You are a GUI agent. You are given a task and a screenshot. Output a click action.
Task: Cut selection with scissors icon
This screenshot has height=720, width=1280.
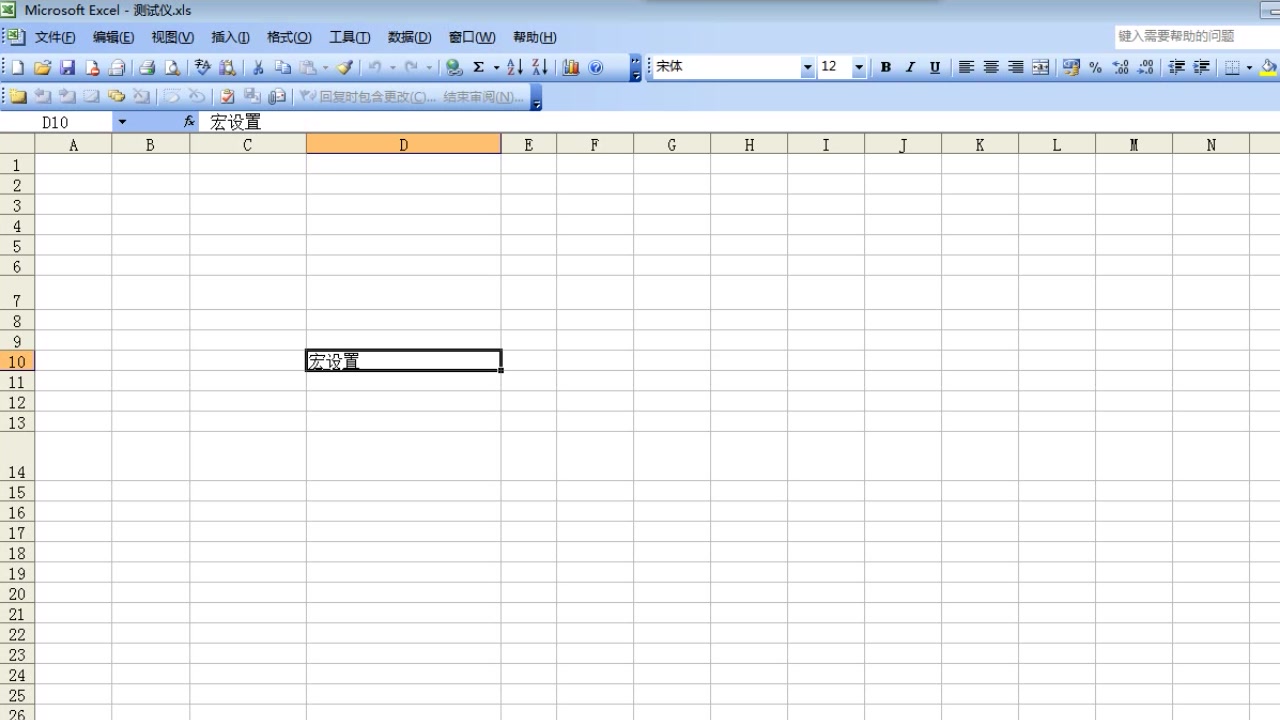[x=258, y=68]
